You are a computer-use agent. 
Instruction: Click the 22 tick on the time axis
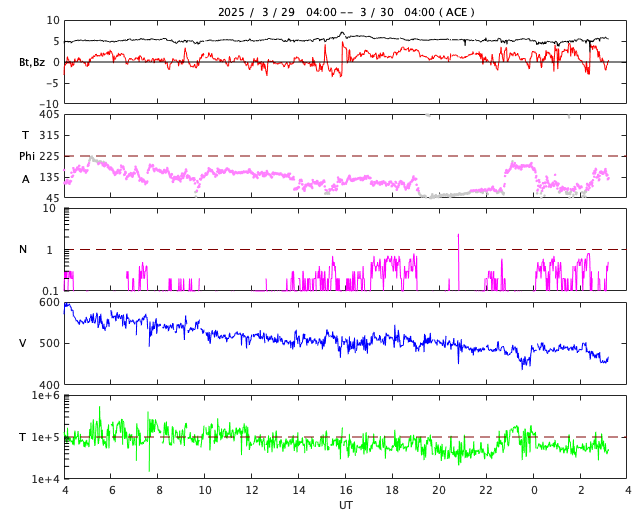(x=486, y=490)
